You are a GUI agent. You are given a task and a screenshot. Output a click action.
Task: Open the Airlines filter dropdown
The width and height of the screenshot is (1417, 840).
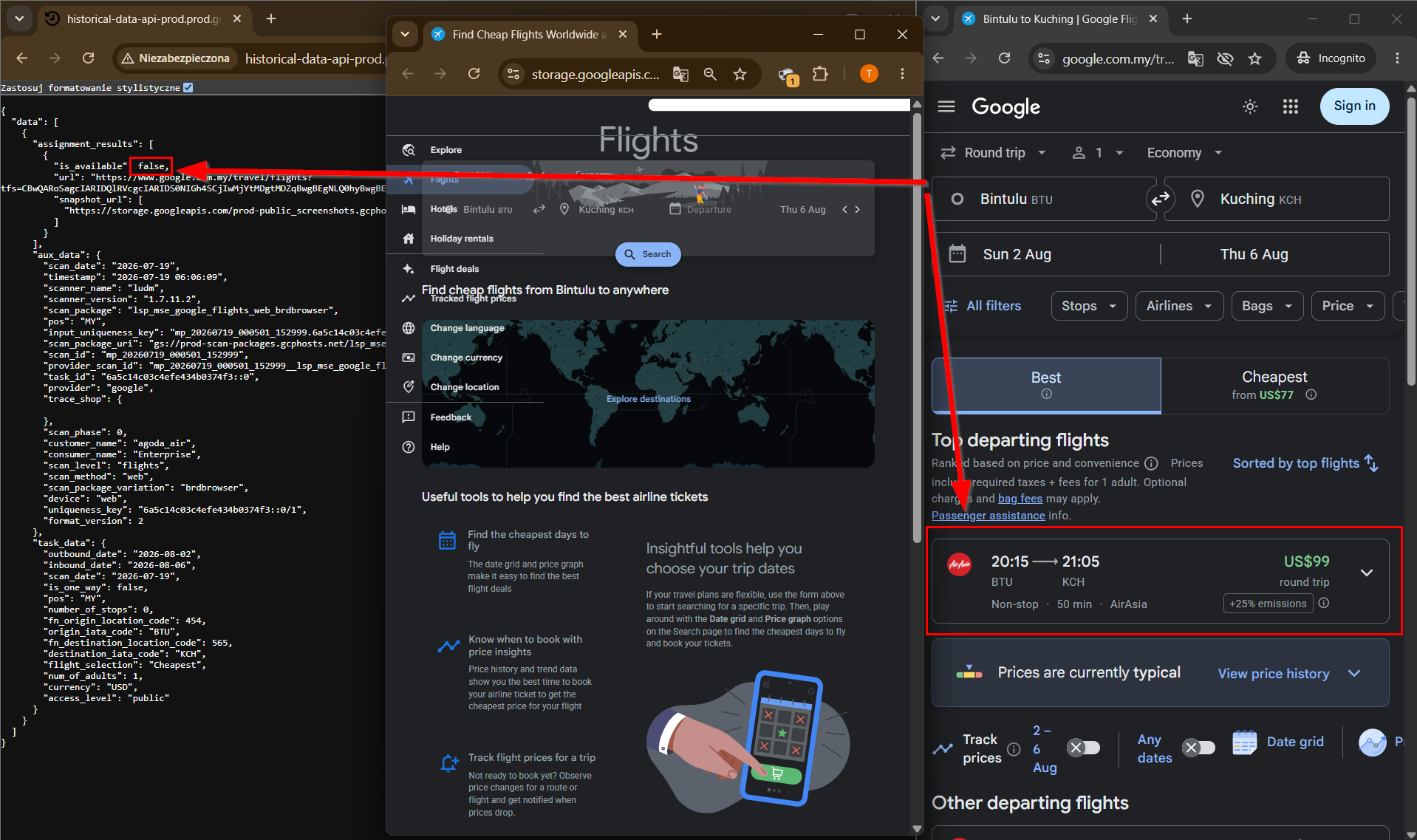[x=1179, y=306]
